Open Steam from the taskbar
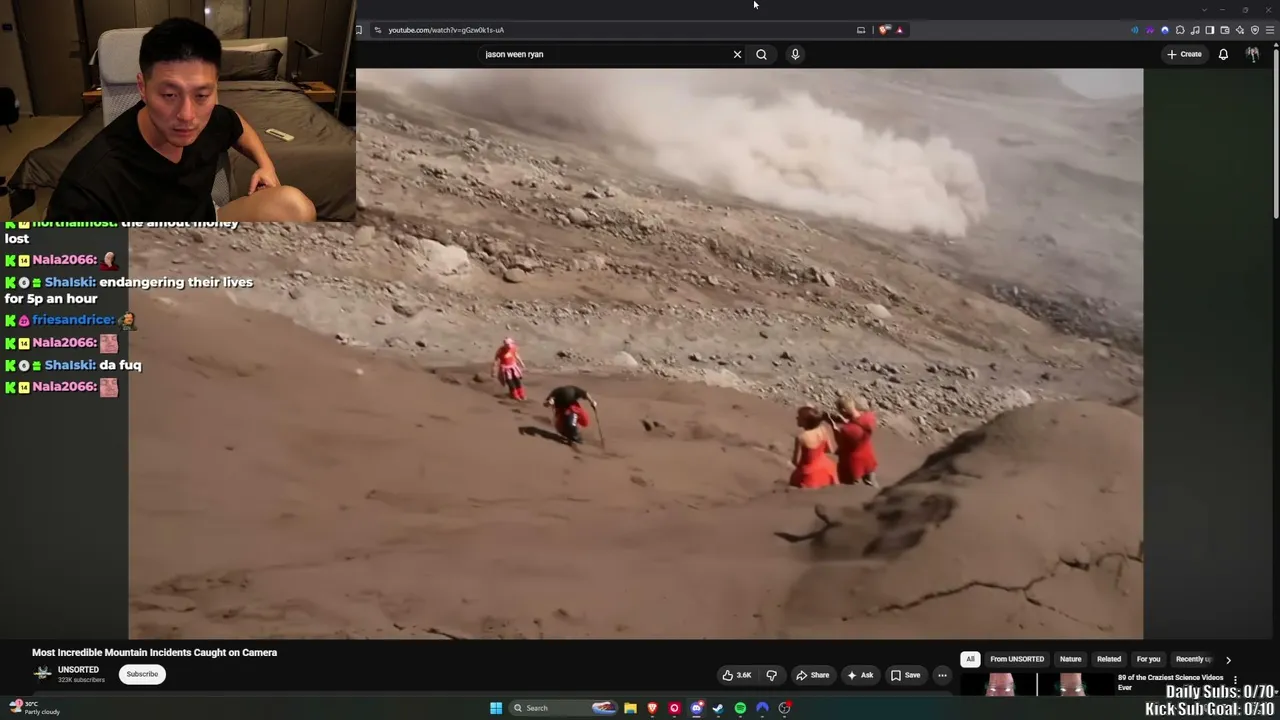1280x720 pixels. [x=718, y=708]
